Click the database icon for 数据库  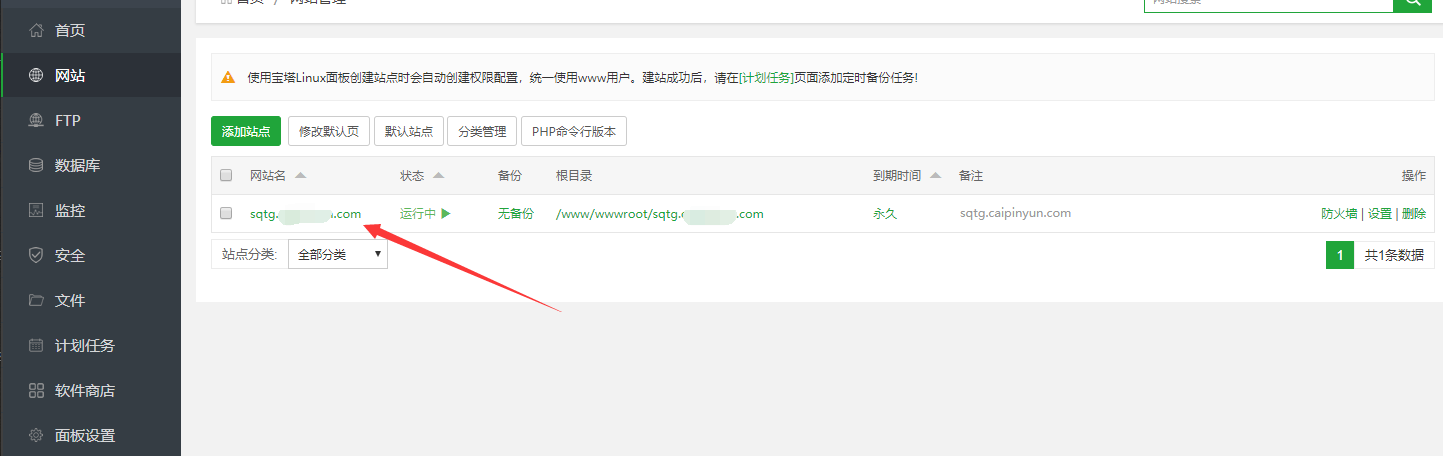[36, 166]
